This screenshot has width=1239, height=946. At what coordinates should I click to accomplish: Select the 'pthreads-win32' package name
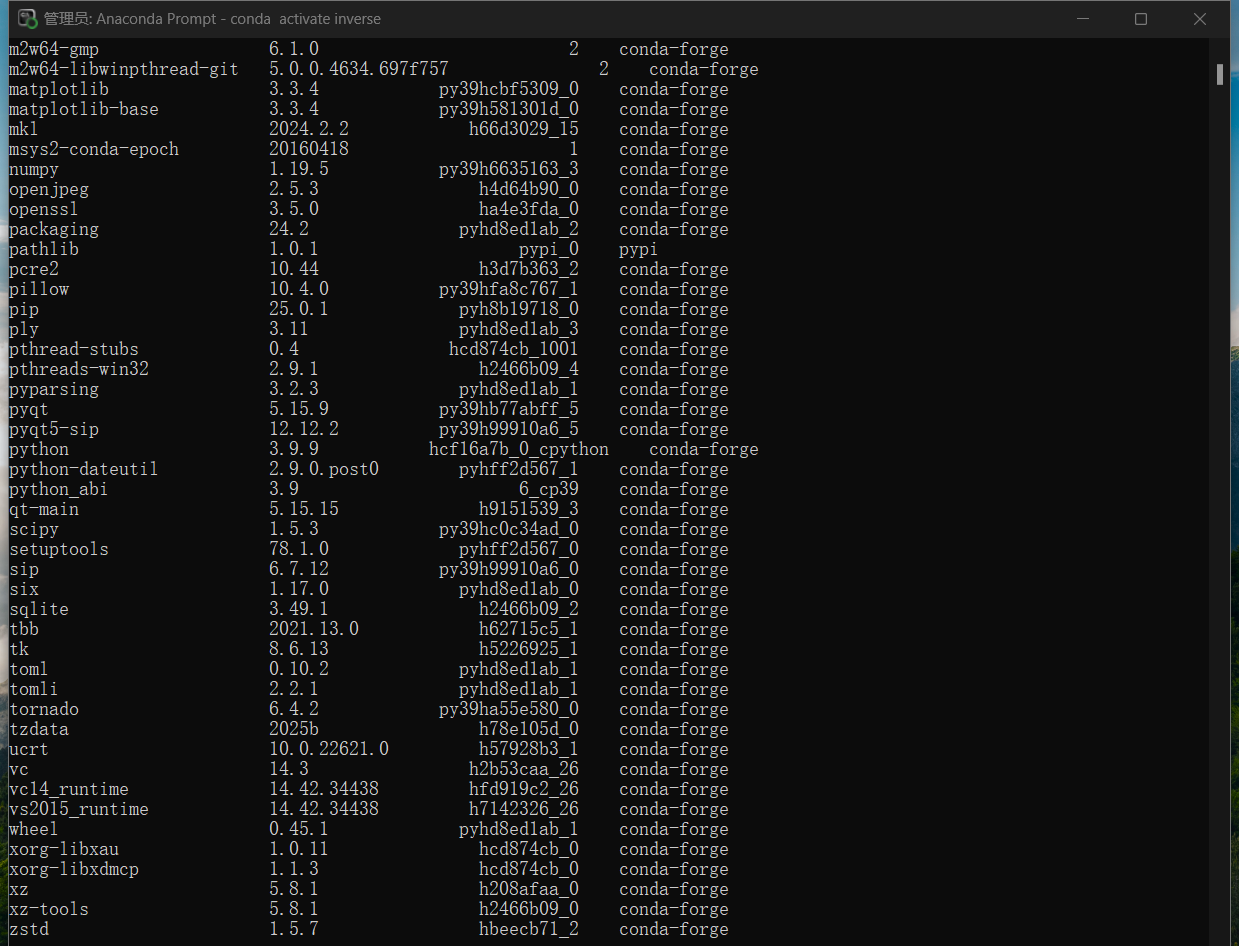tap(79, 369)
